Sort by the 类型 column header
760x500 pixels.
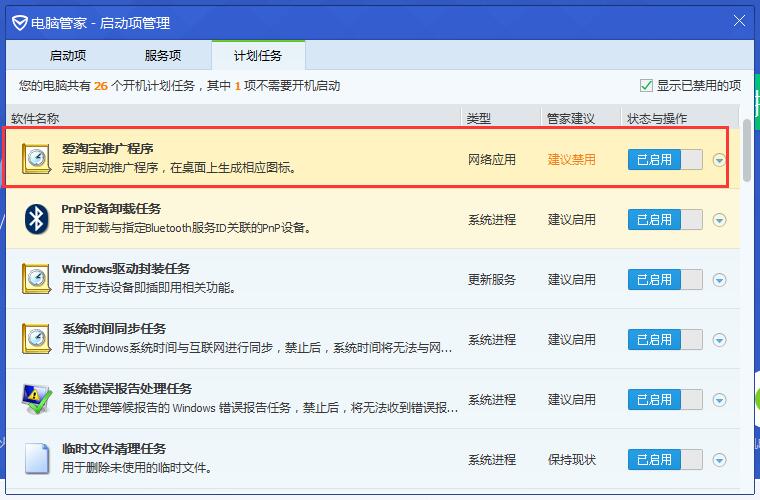[478, 118]
